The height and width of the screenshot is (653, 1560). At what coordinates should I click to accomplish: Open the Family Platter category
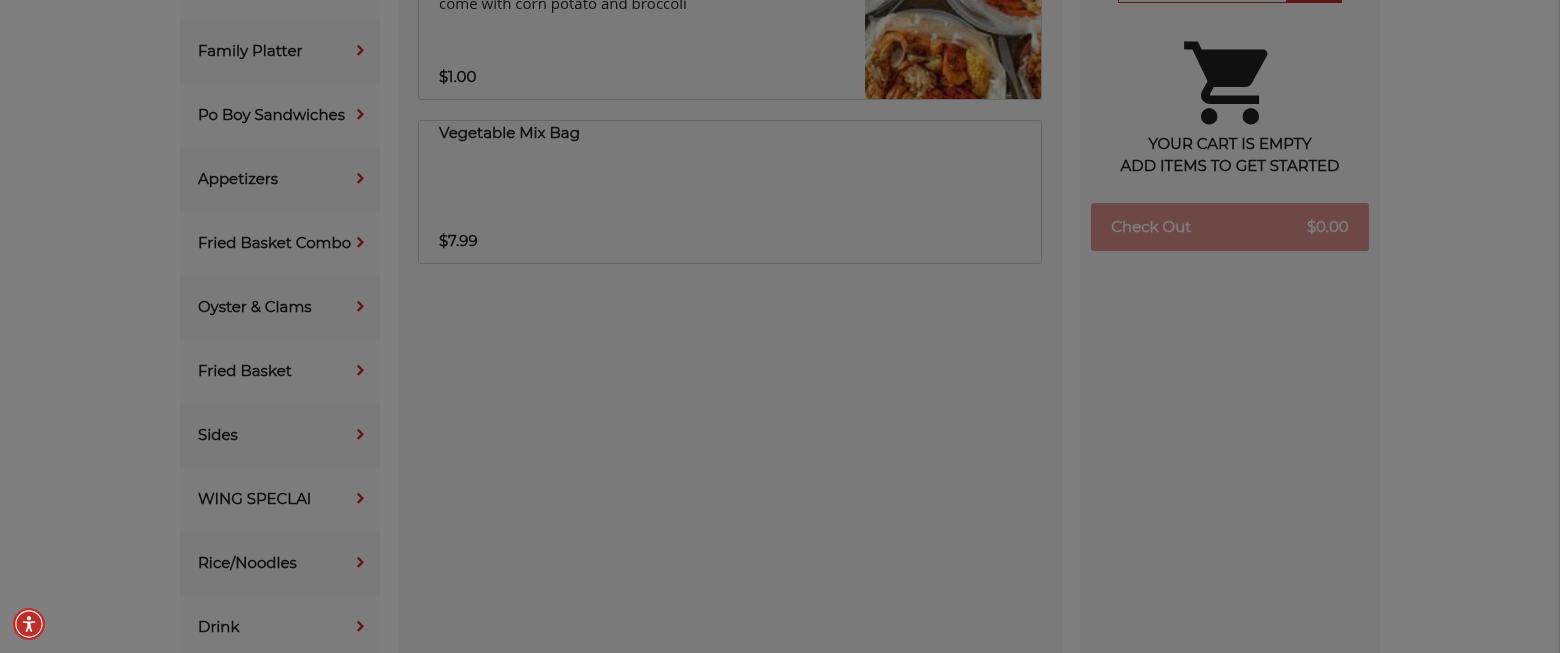[x=280, y=51]
